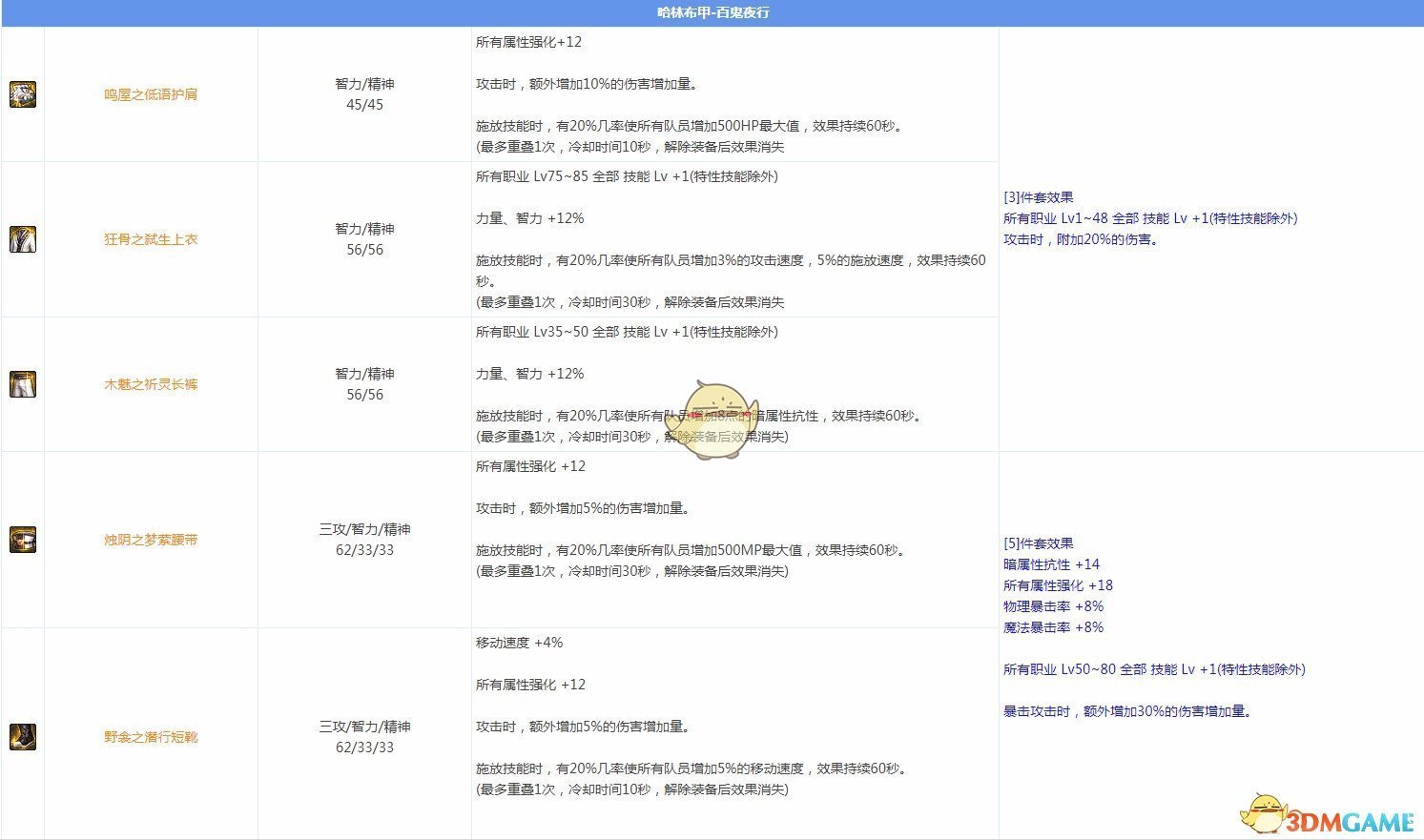Image resolution: width=1424 pixels, height=840 pixels.
Task: Click the 狂骨之弑生上衣 chest armor icon
Action: 22,239
